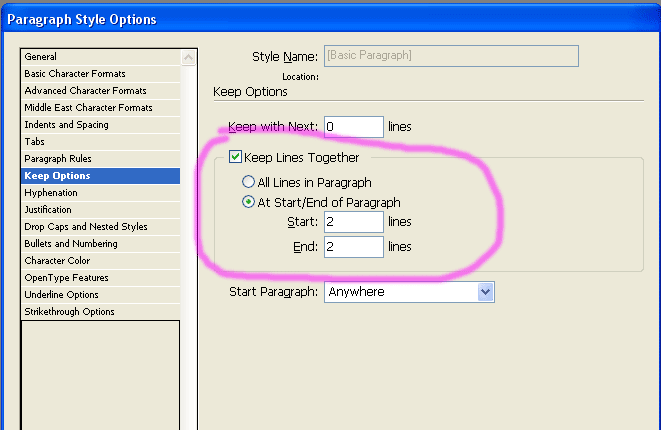Open Strikethrough Options category
The height and width of the screenshot is (430, 661).
pyautogui.click(x=100, y=312)
